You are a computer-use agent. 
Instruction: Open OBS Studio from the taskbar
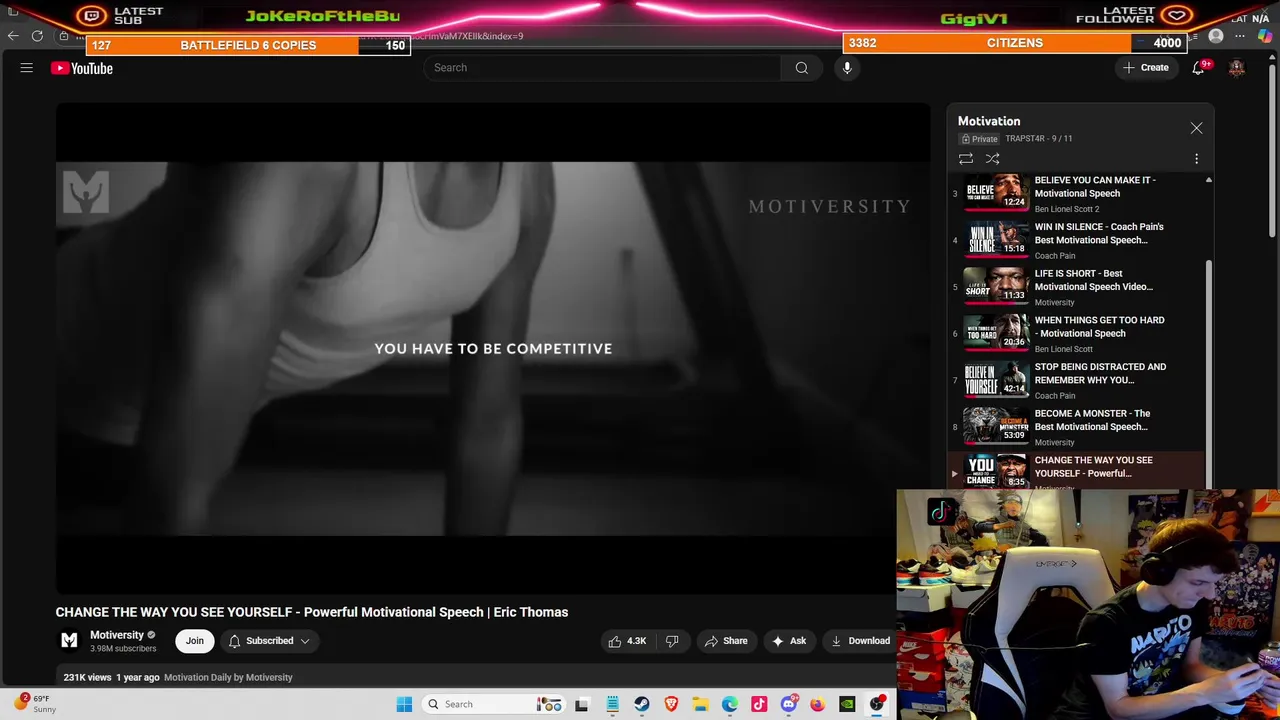[877, 704]
